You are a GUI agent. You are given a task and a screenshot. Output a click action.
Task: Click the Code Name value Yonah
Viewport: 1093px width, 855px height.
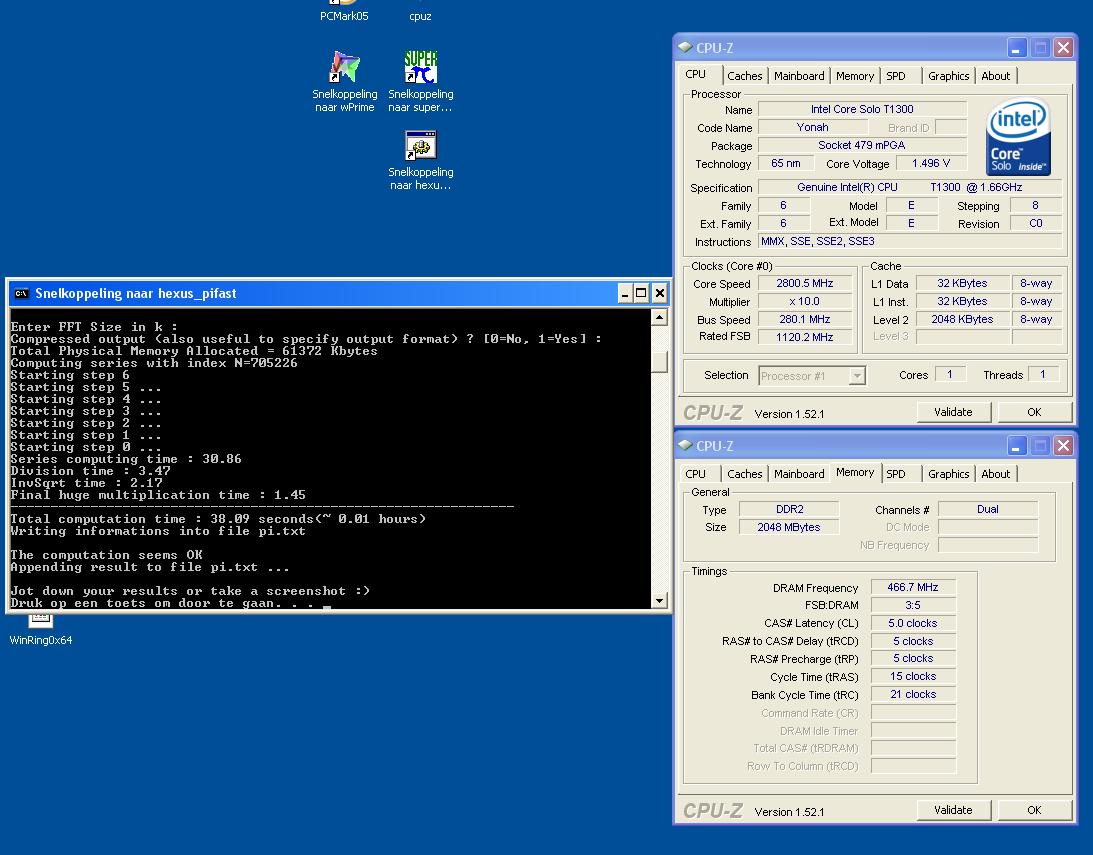813,128
